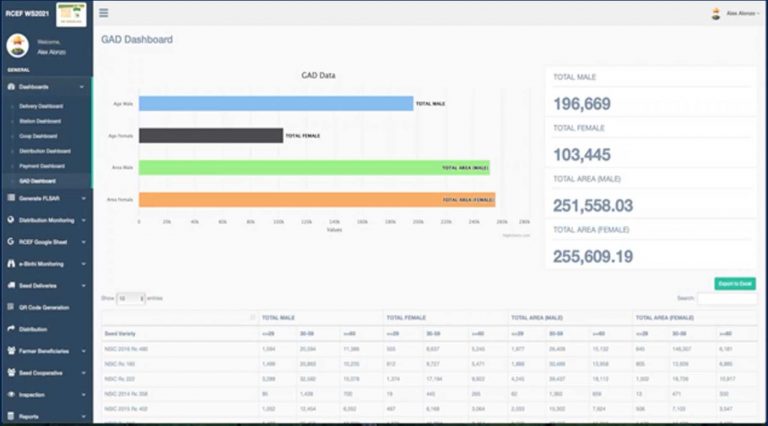Open the Delivery Dashboard menu item
Image resolution: width=768 pixels, height=426 pixels.
(42, 106)
